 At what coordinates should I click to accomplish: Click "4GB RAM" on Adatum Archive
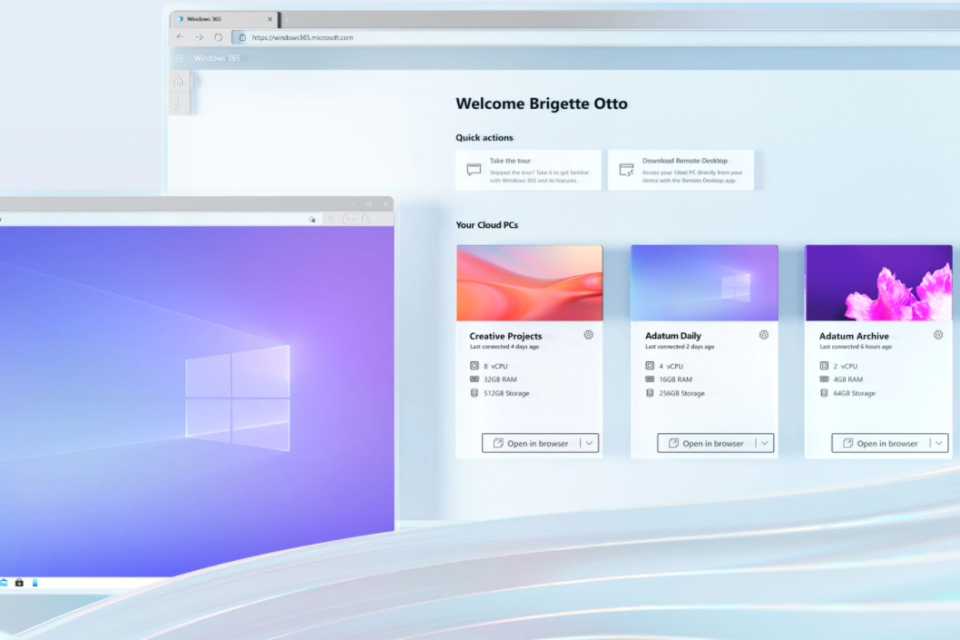coord(848,379)
